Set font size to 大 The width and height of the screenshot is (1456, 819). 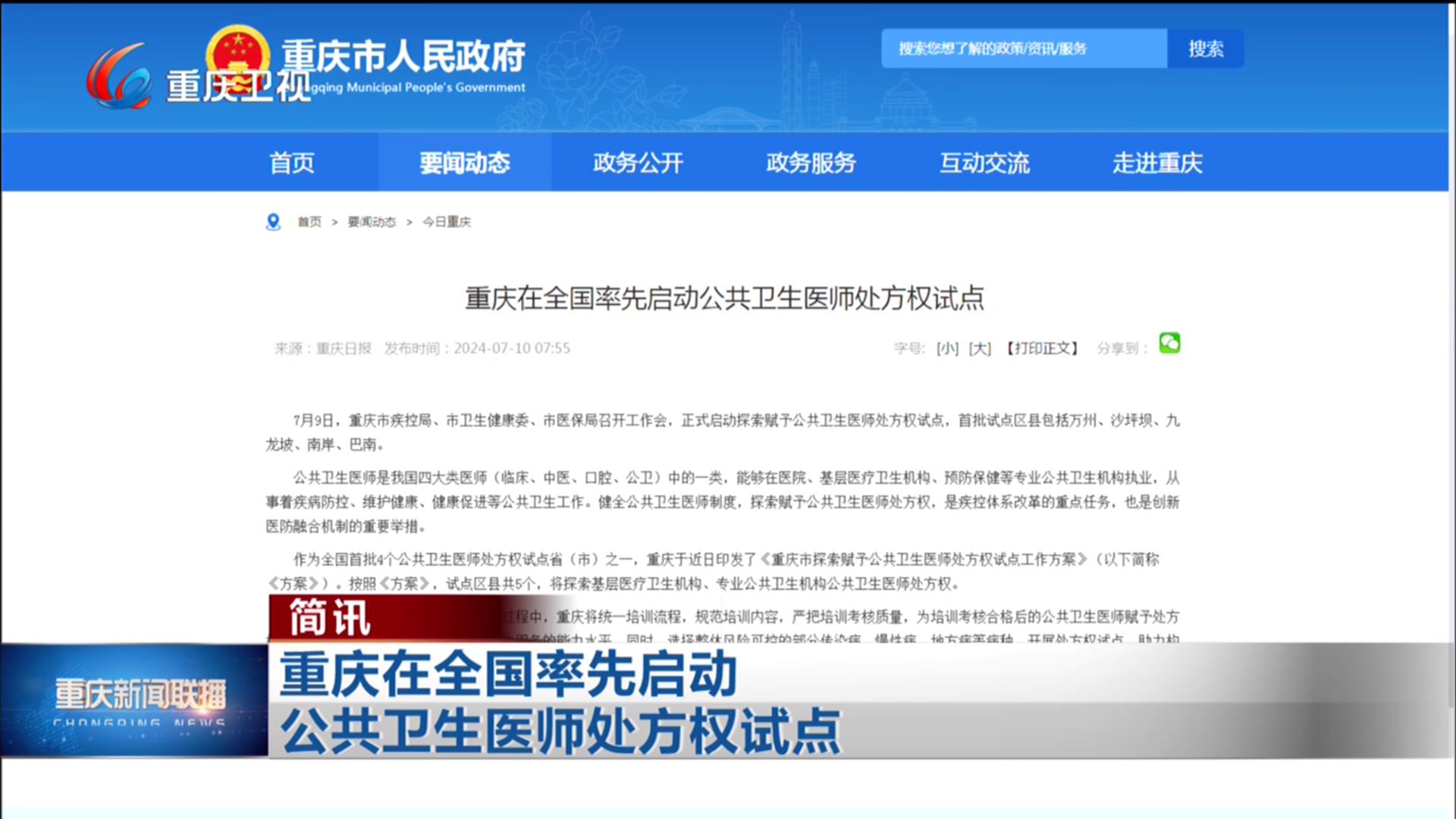pyautogui.click(x=980, y=348)
